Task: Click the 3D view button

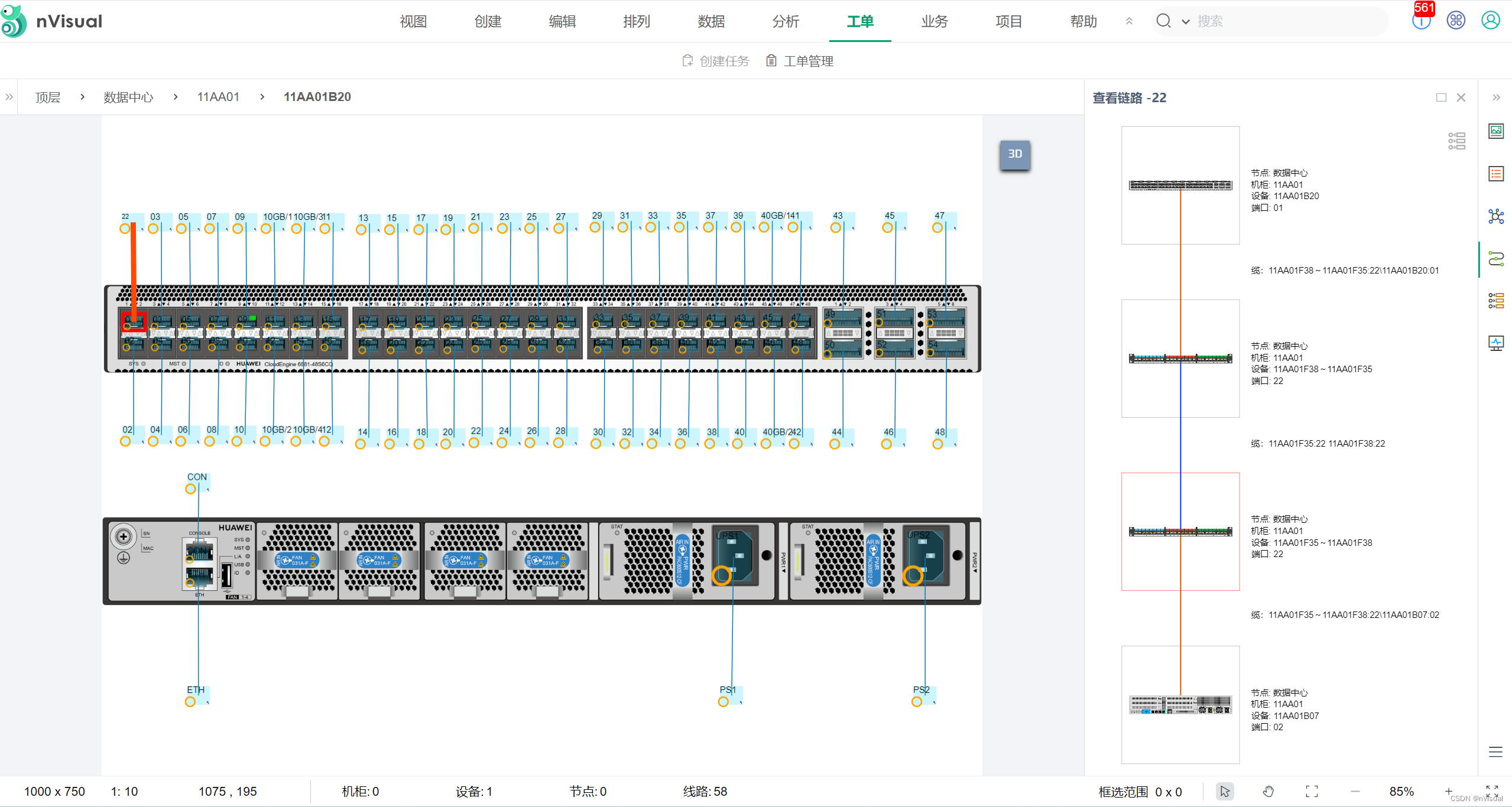Action: pyautogui.click(x=1014, y=154)
